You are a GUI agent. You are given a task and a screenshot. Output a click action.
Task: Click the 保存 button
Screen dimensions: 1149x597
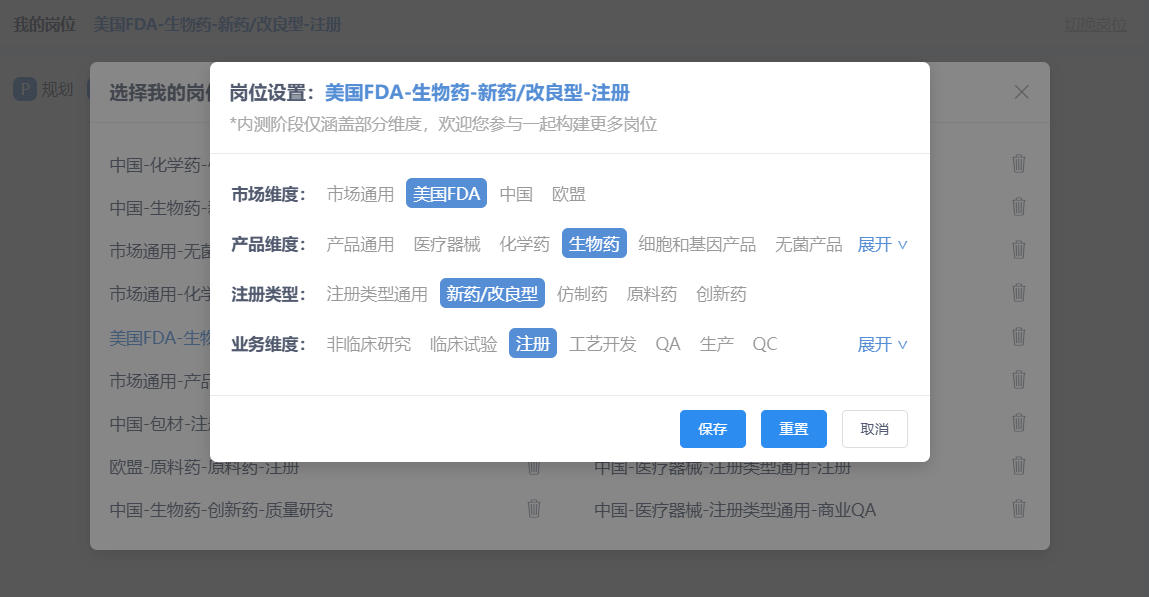pos(713,429)
